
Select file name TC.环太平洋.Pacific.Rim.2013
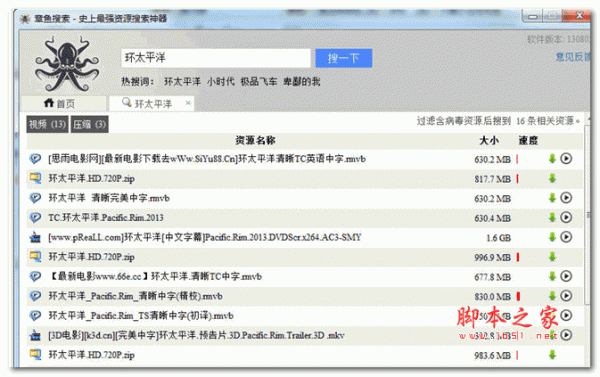pyautogui.click(x=106, y=218)
